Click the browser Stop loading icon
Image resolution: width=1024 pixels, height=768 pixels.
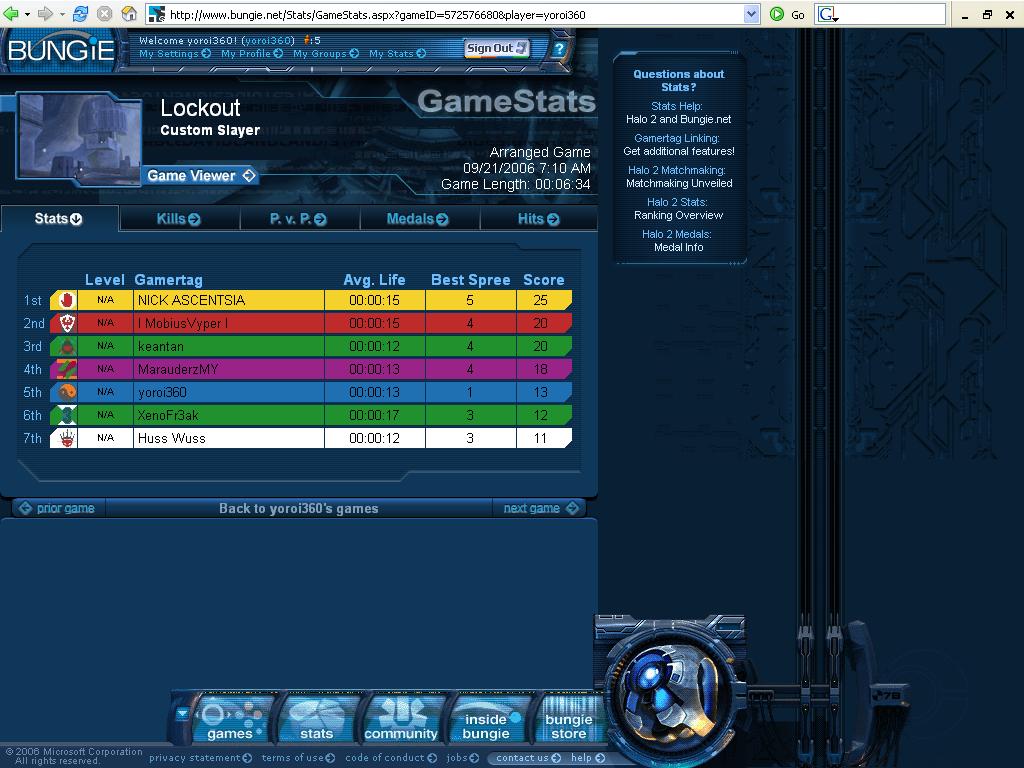(x=104, y=14)
